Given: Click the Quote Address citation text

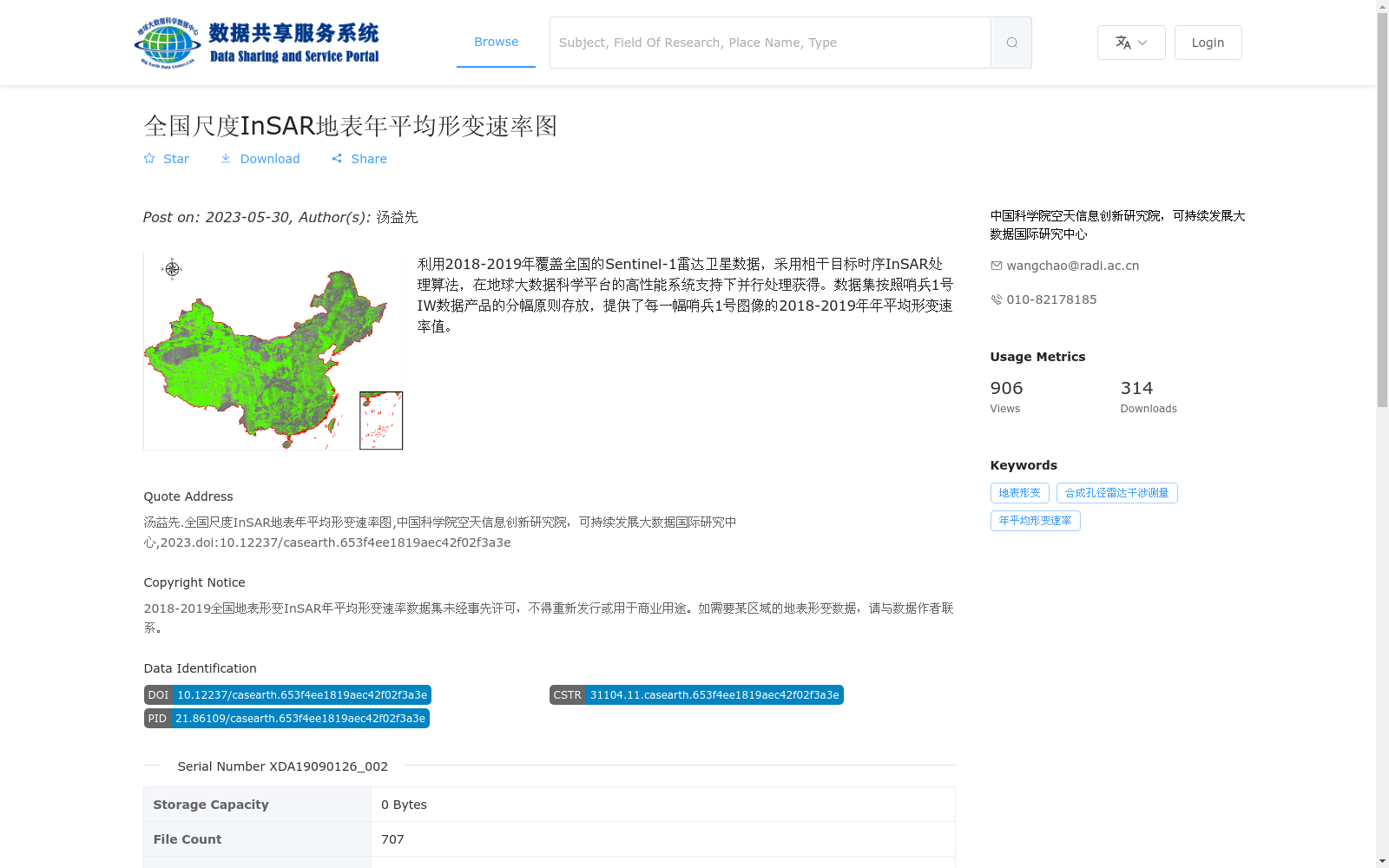Looking at the screenshot, I should pos(440,532).
